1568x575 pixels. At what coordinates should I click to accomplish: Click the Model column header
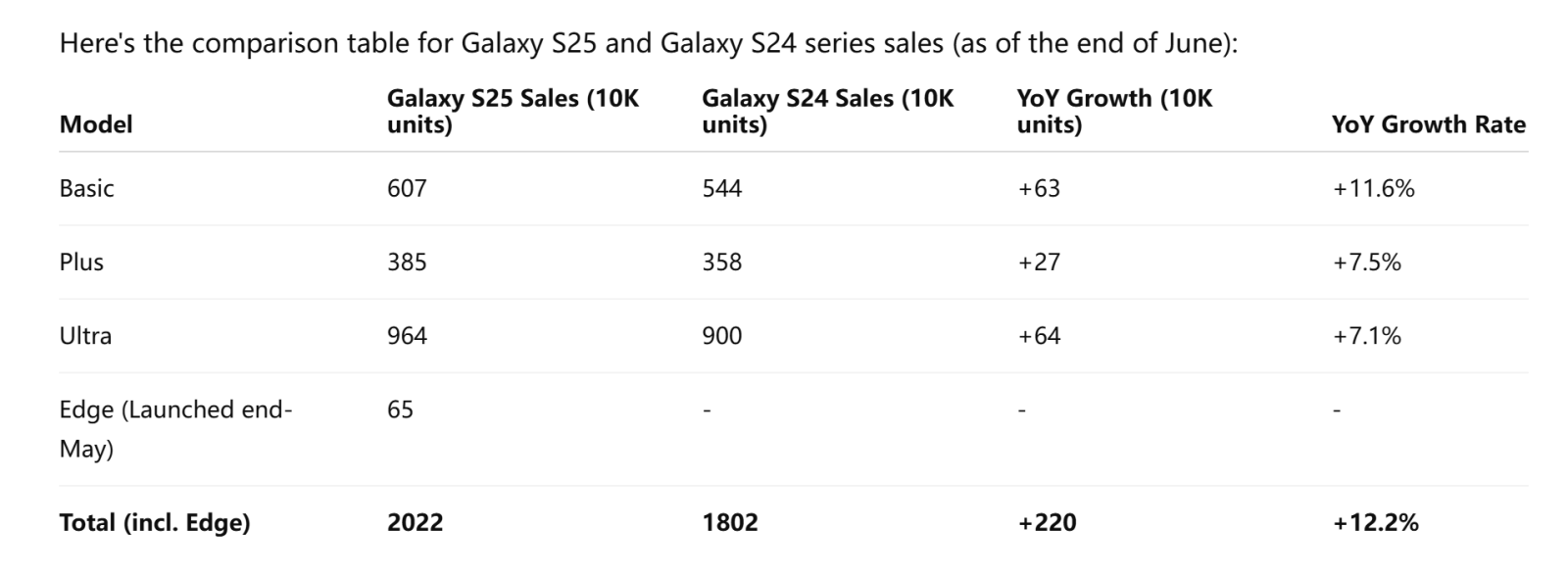(96, 124)
